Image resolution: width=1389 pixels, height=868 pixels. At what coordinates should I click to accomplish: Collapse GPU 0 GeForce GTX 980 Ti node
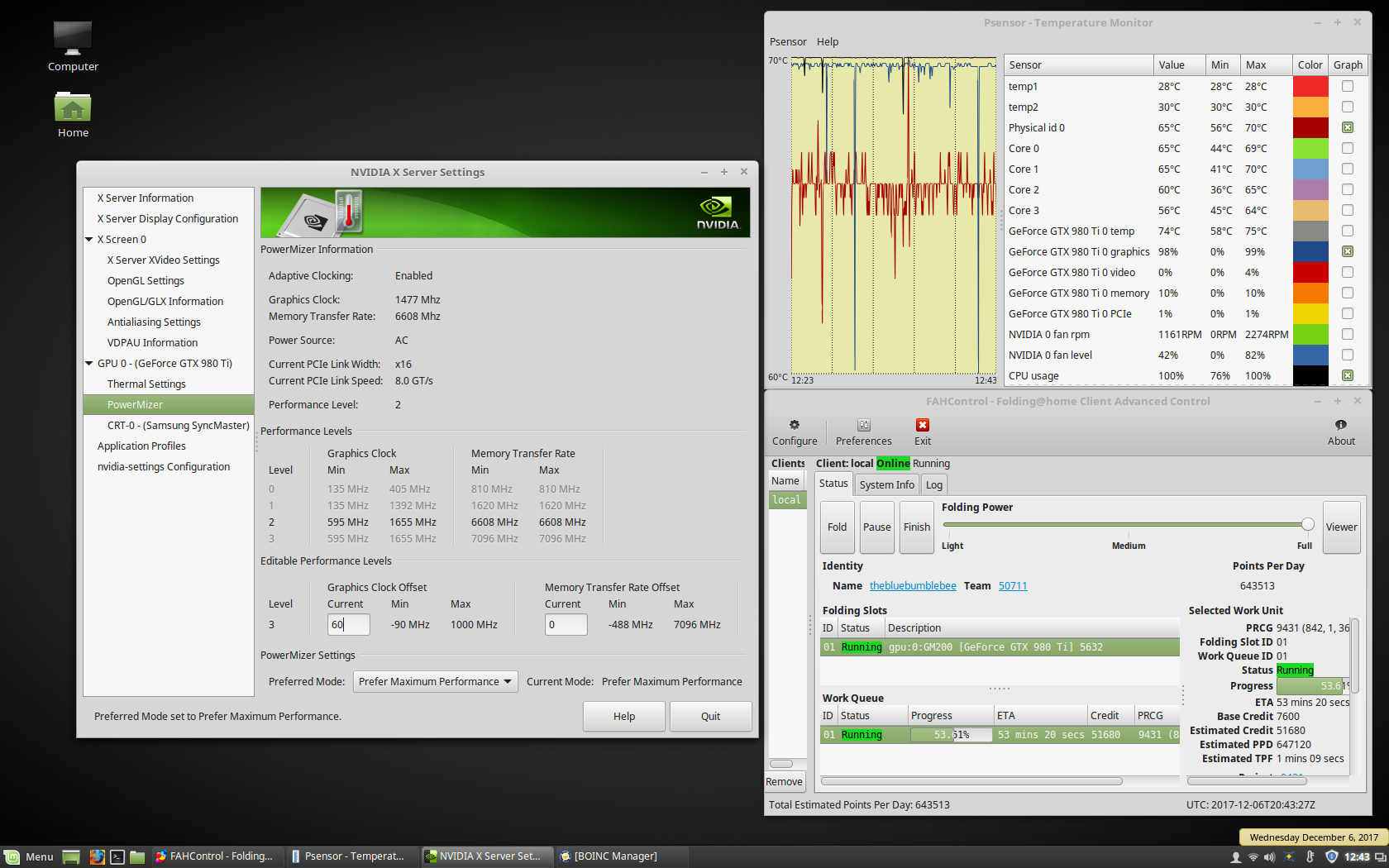coord(89,364)
